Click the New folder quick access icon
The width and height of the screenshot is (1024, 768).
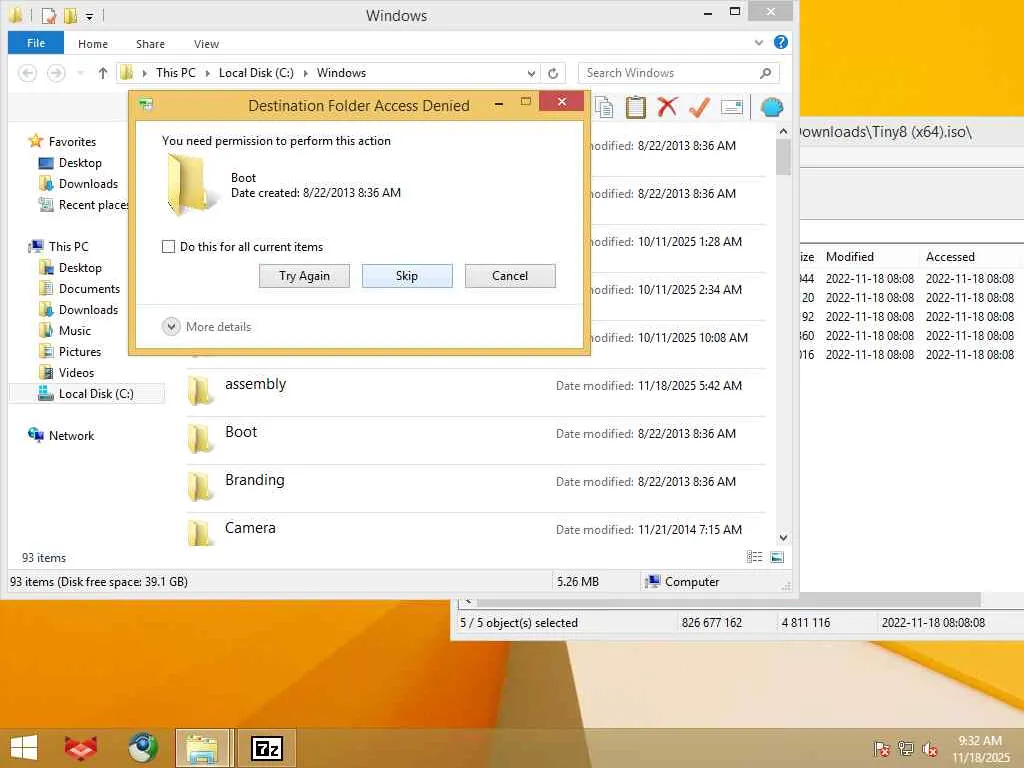click(x=70, y=15)
